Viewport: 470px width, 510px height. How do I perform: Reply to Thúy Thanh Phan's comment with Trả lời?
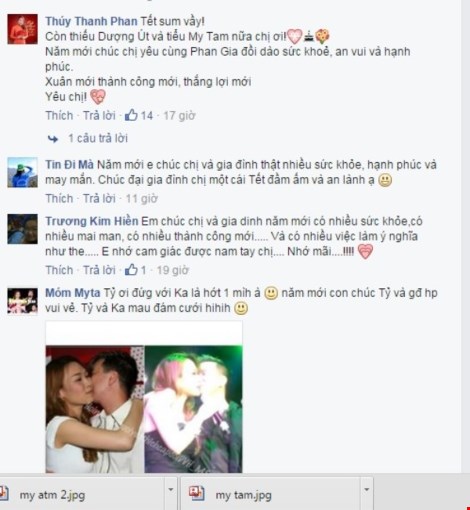tap(99, 116)
